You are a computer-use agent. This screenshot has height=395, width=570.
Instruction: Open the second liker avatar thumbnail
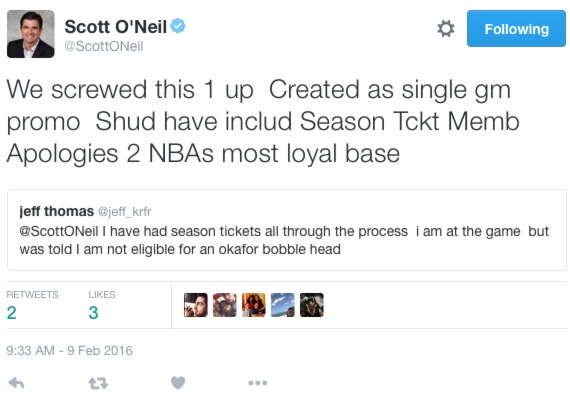point(225,305)
